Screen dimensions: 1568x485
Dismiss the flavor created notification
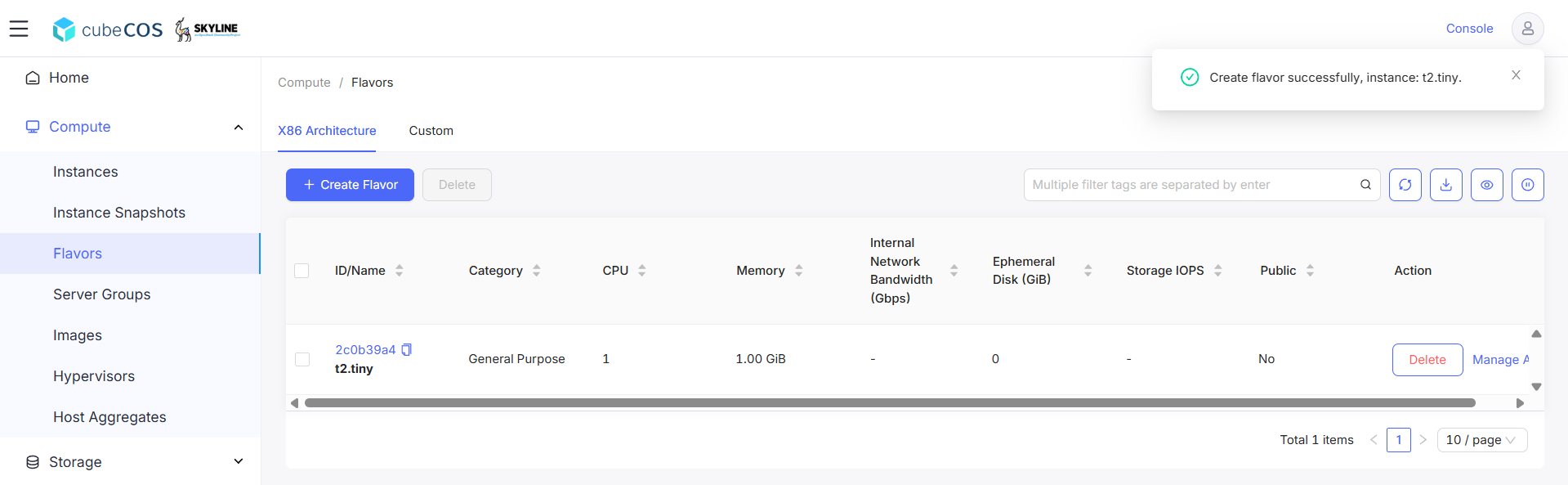pos(1516,75)
